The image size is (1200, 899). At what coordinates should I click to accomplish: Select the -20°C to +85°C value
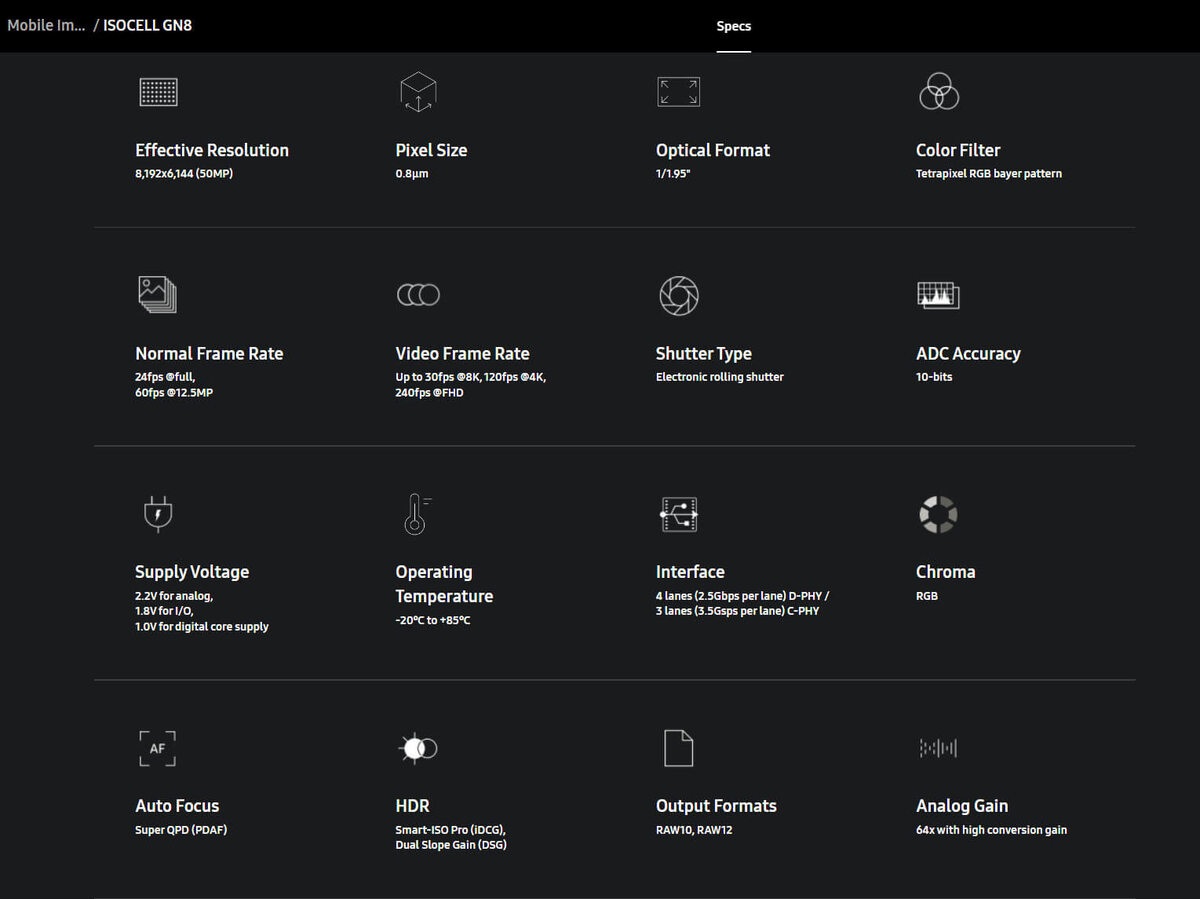tap(433, 620)
